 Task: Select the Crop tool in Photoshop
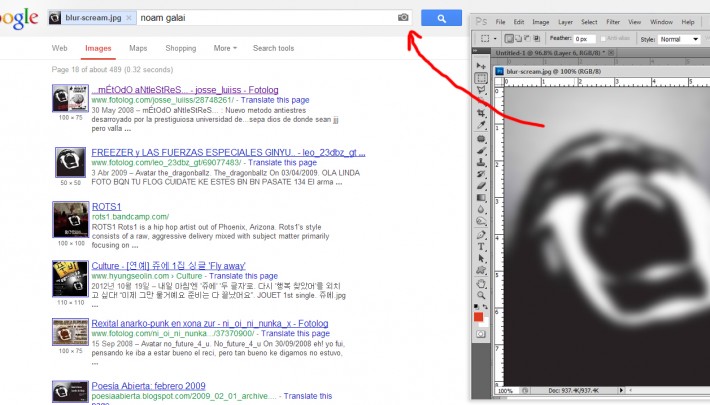pyautogui.click(x=481, y=113)
